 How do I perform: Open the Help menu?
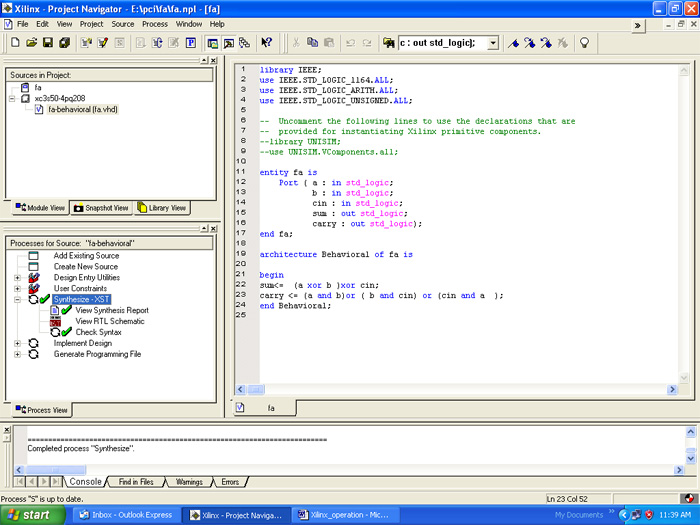[217, 24]
